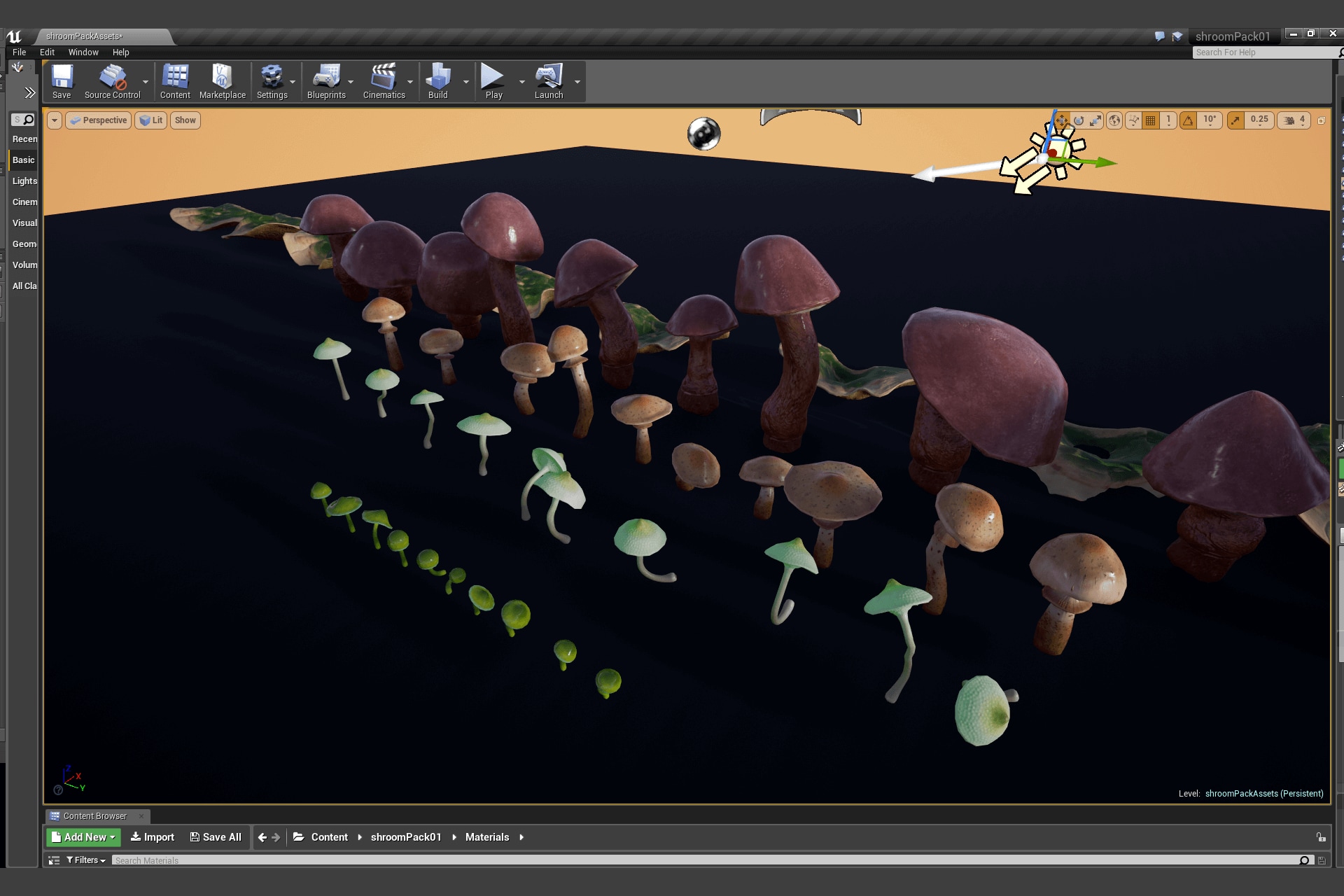The width and height of the screenshot is (1344, 896).
Task: Open Cinematics from the toolbar
Action: coord(384,82)
